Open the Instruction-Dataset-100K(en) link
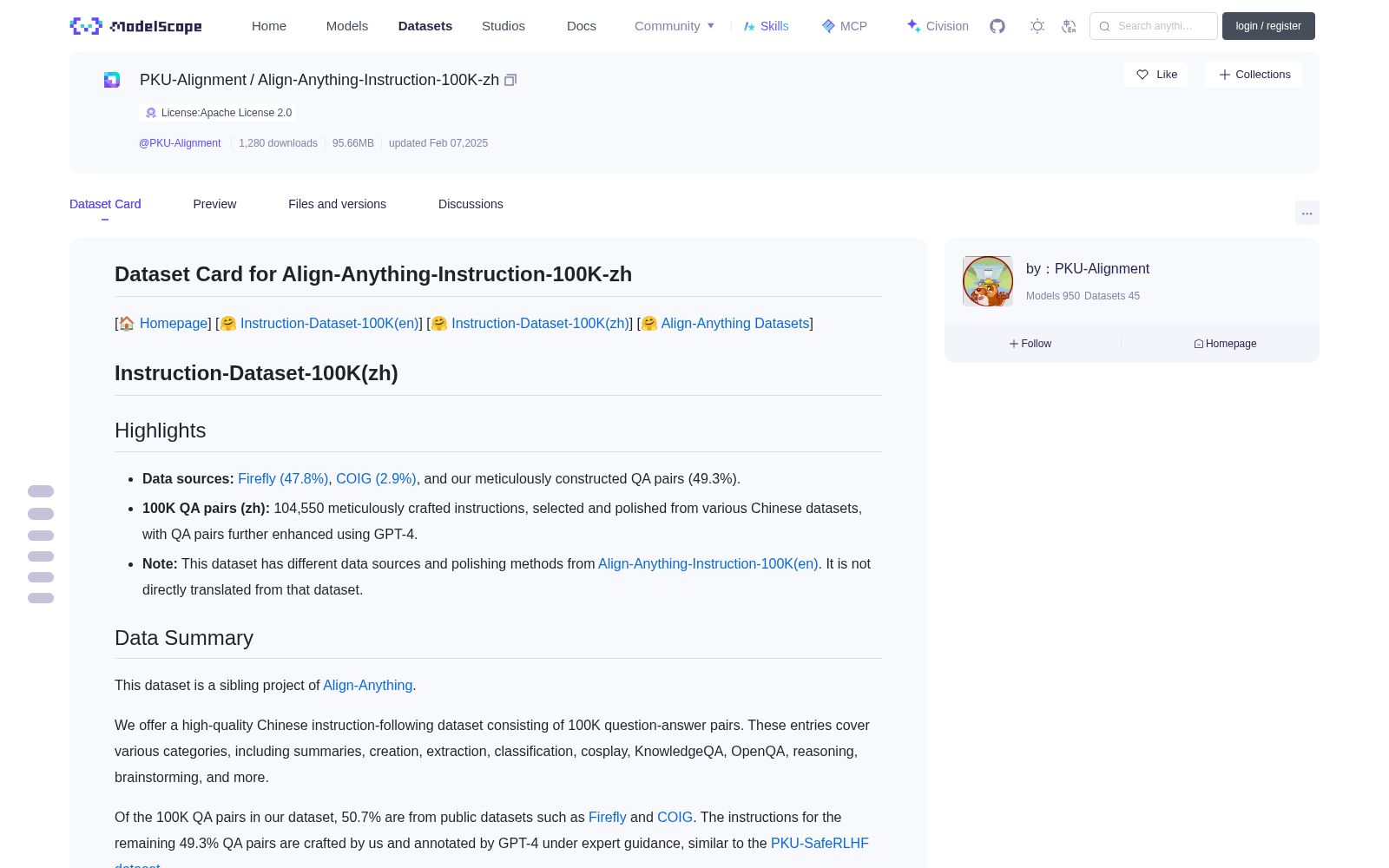Viewport: 1389px width, 868px height. tap(329, 323)
